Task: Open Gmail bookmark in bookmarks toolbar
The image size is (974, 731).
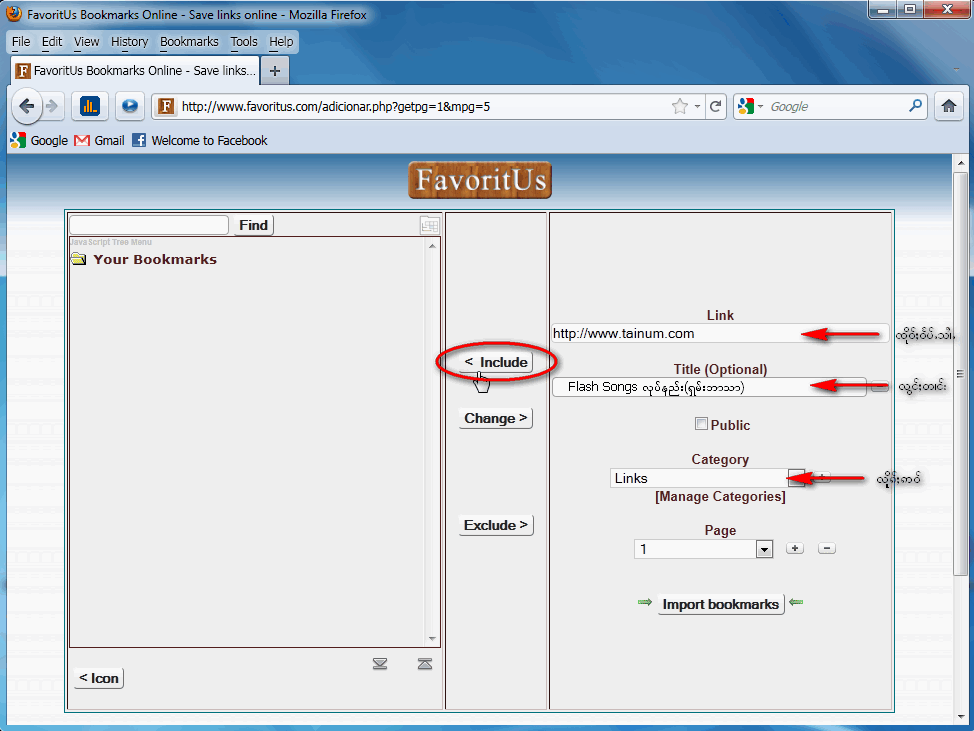Action: pos(99,140)
